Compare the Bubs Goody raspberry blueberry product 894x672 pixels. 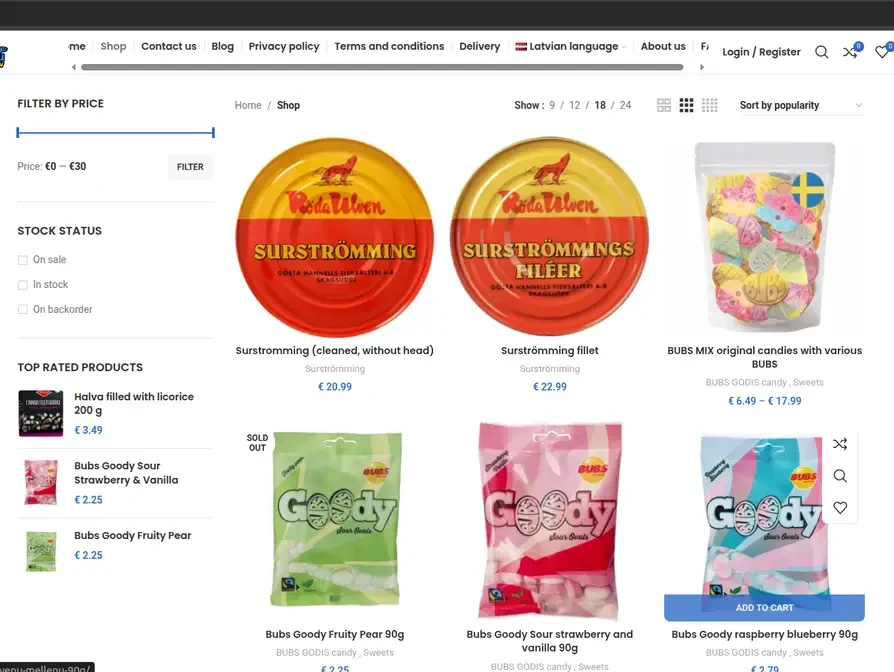(x=840, y=444)
